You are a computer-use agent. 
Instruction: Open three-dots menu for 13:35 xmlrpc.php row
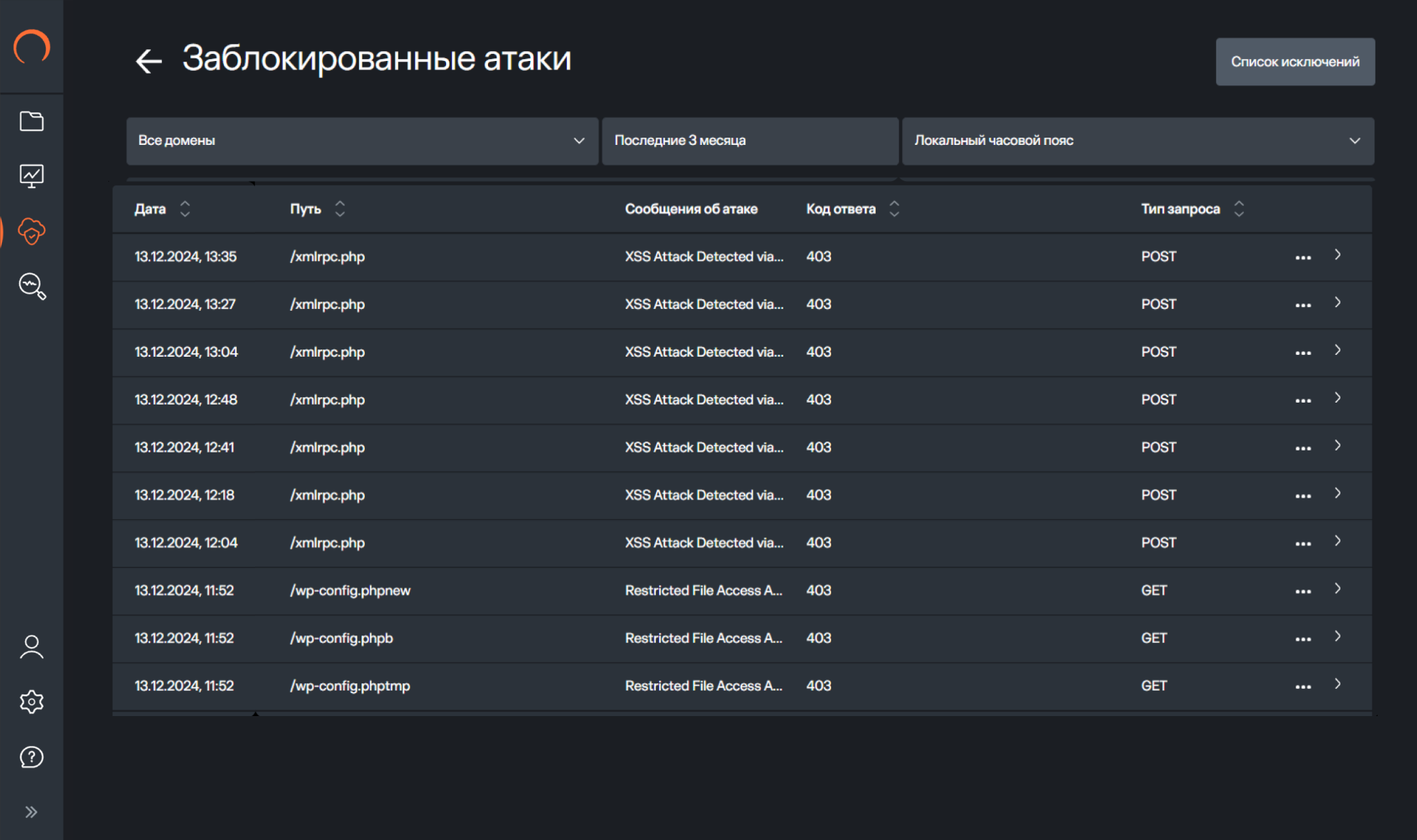coord(1303,257)
